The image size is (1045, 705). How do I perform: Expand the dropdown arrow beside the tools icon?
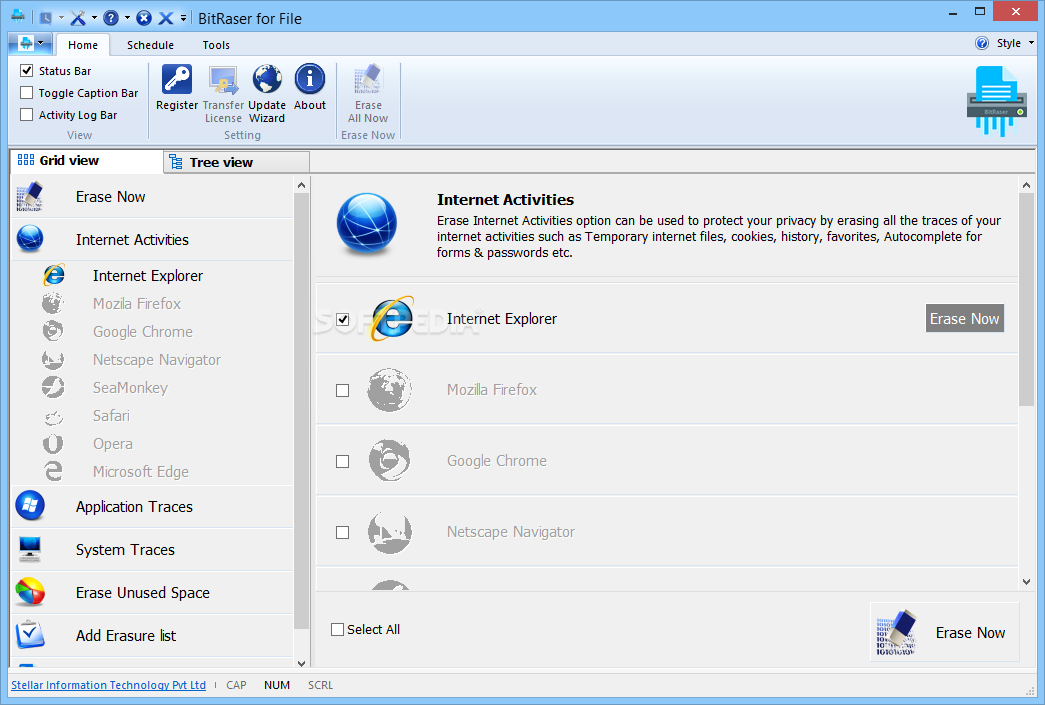coord(94,19)
